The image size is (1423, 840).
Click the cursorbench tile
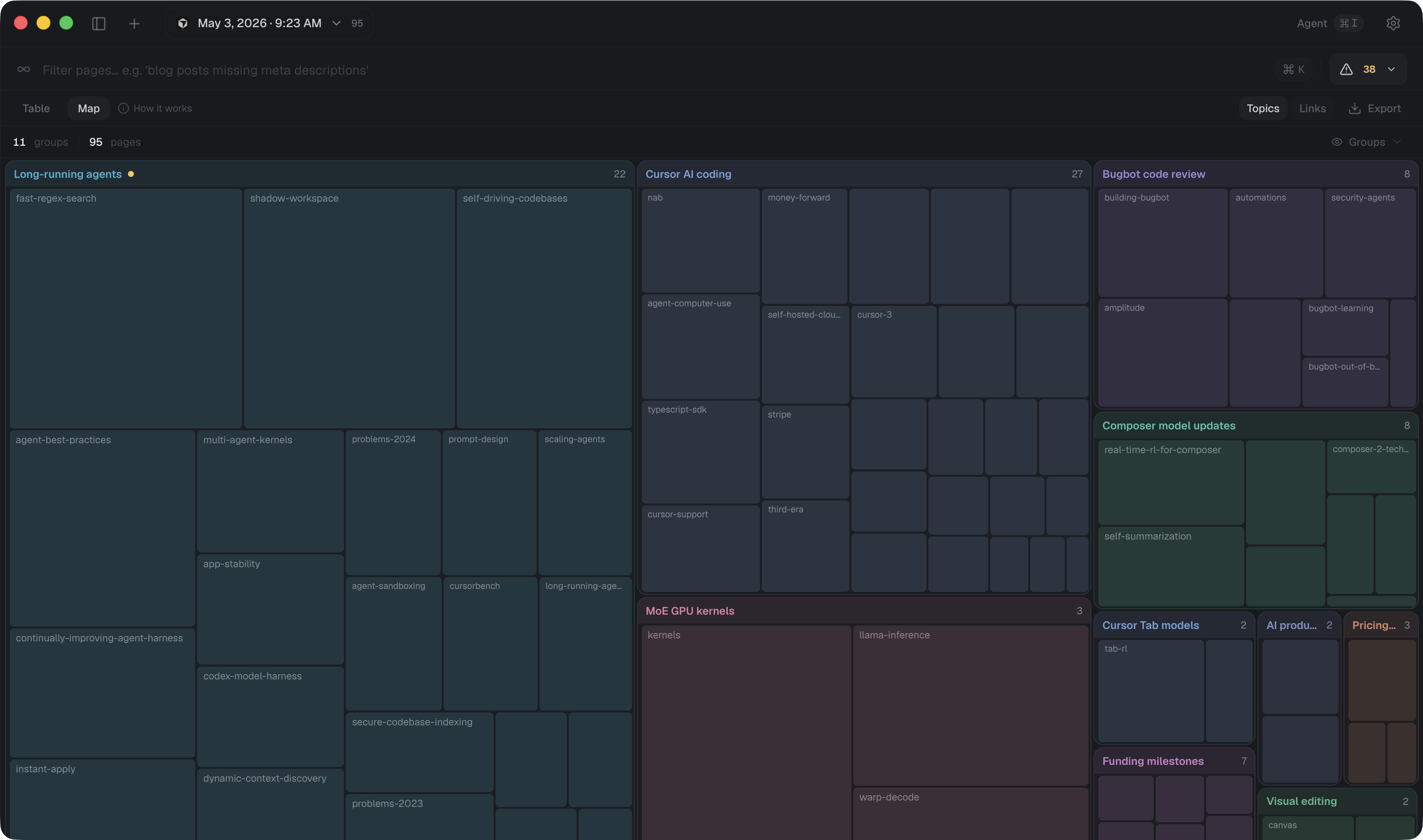[490, 643]
